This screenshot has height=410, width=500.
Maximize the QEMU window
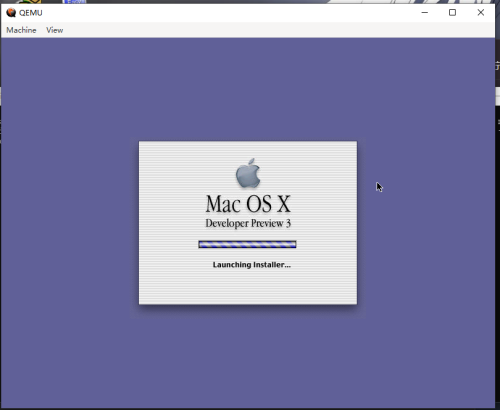pos(452,13)
